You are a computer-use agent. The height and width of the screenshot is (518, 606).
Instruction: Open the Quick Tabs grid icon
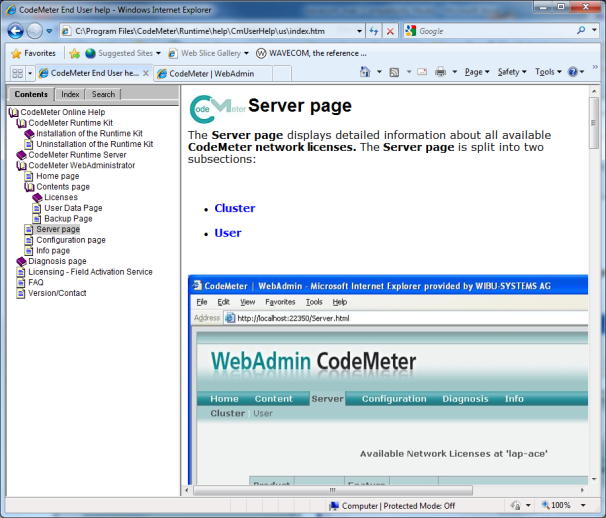coord(17,73)
